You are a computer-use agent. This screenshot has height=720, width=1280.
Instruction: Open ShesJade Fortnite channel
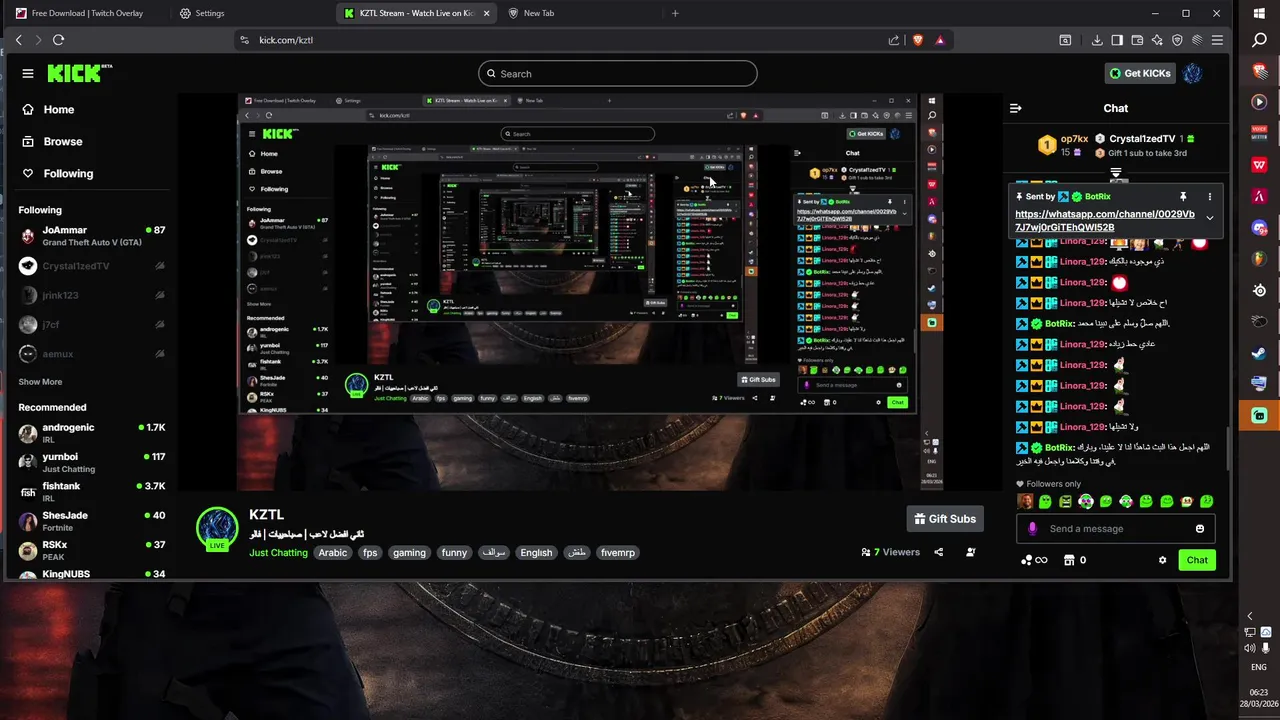[92, 521]
